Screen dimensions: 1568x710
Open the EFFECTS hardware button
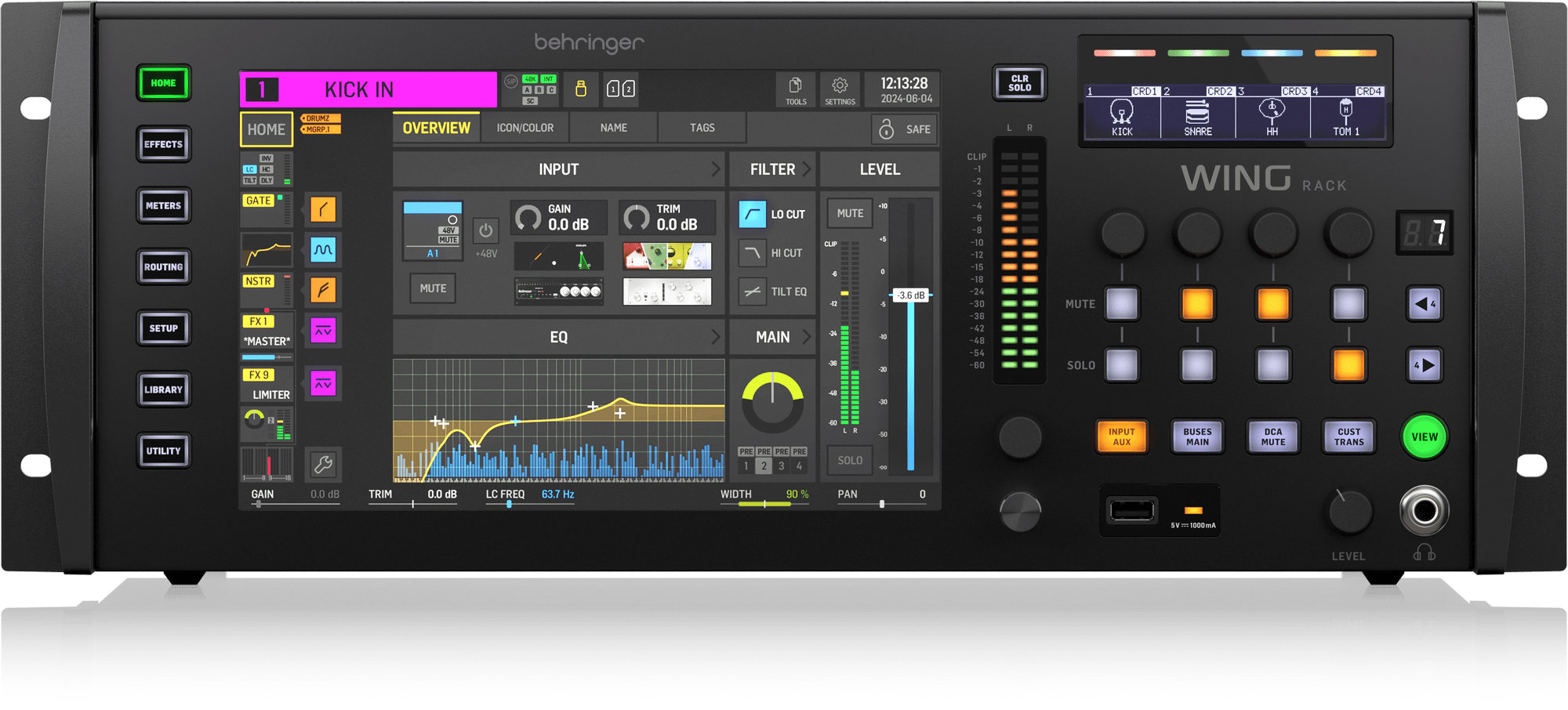pyautogui.click(x=163, y=144)
